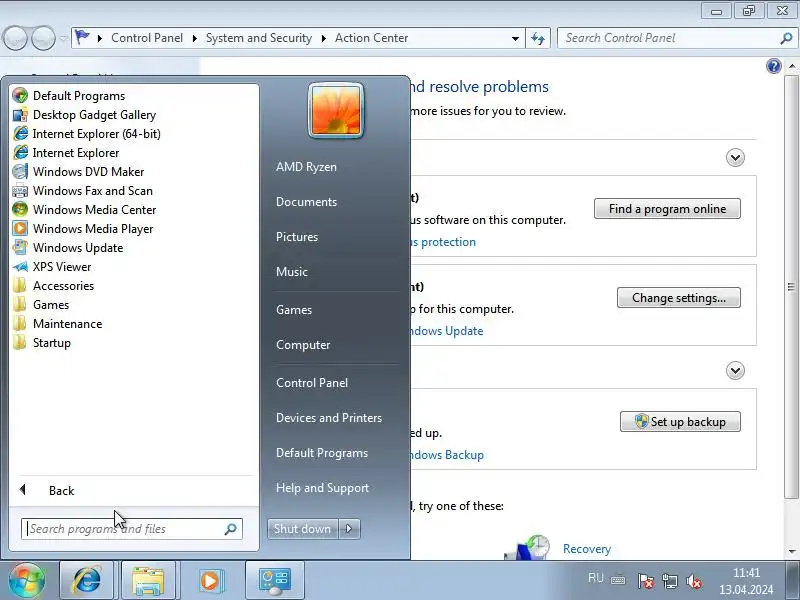Viewport: 800px width, 600px height.
Task: Open the Recovery link
Action: pyautogui.click(x=587, y=548)
